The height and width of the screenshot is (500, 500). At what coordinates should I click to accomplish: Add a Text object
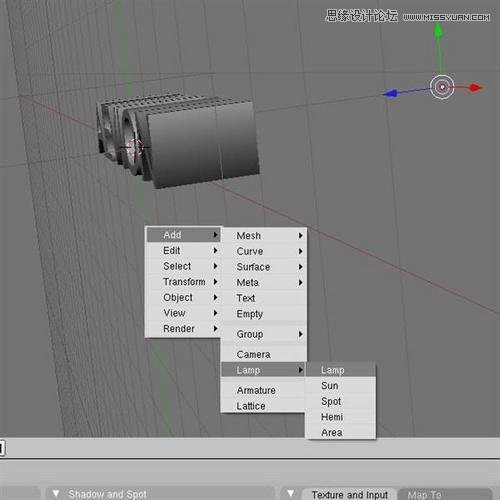pos(264,298)
